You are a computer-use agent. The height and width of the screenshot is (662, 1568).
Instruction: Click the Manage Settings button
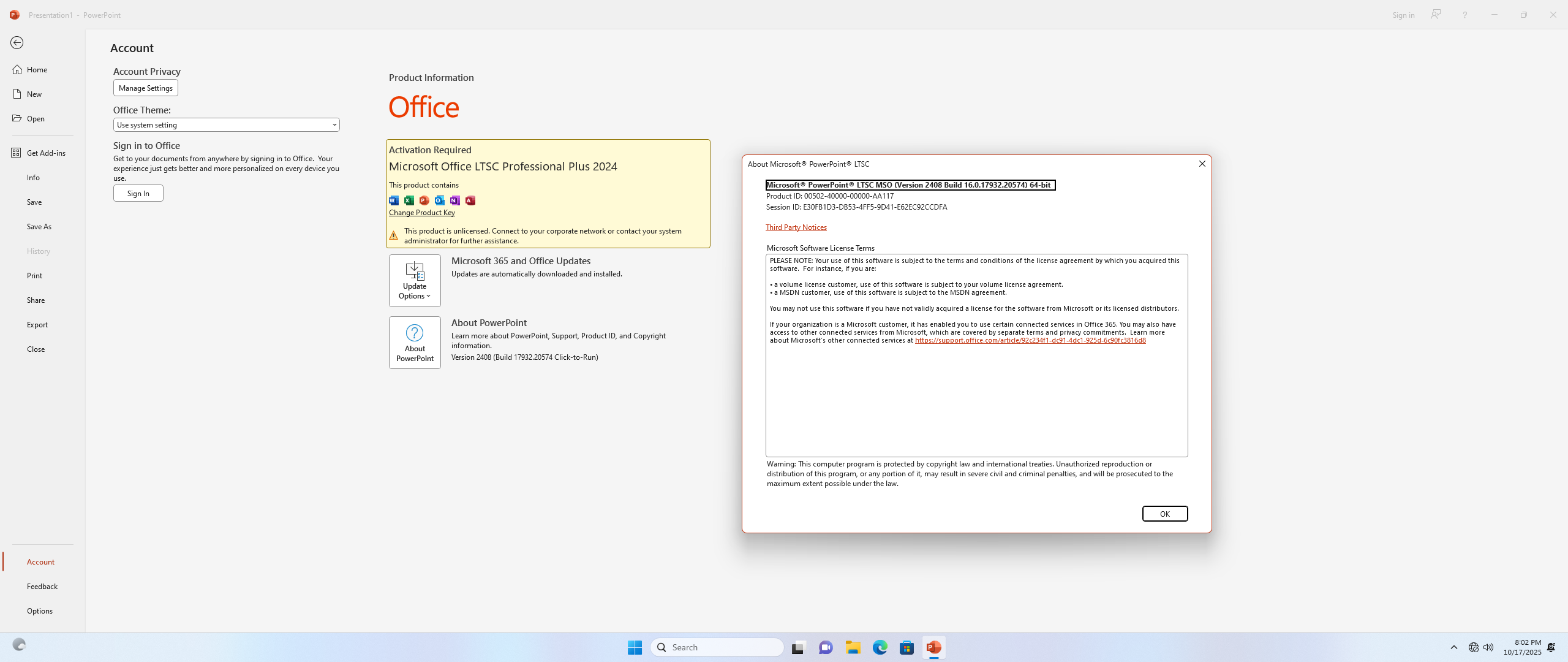point(145,88)
